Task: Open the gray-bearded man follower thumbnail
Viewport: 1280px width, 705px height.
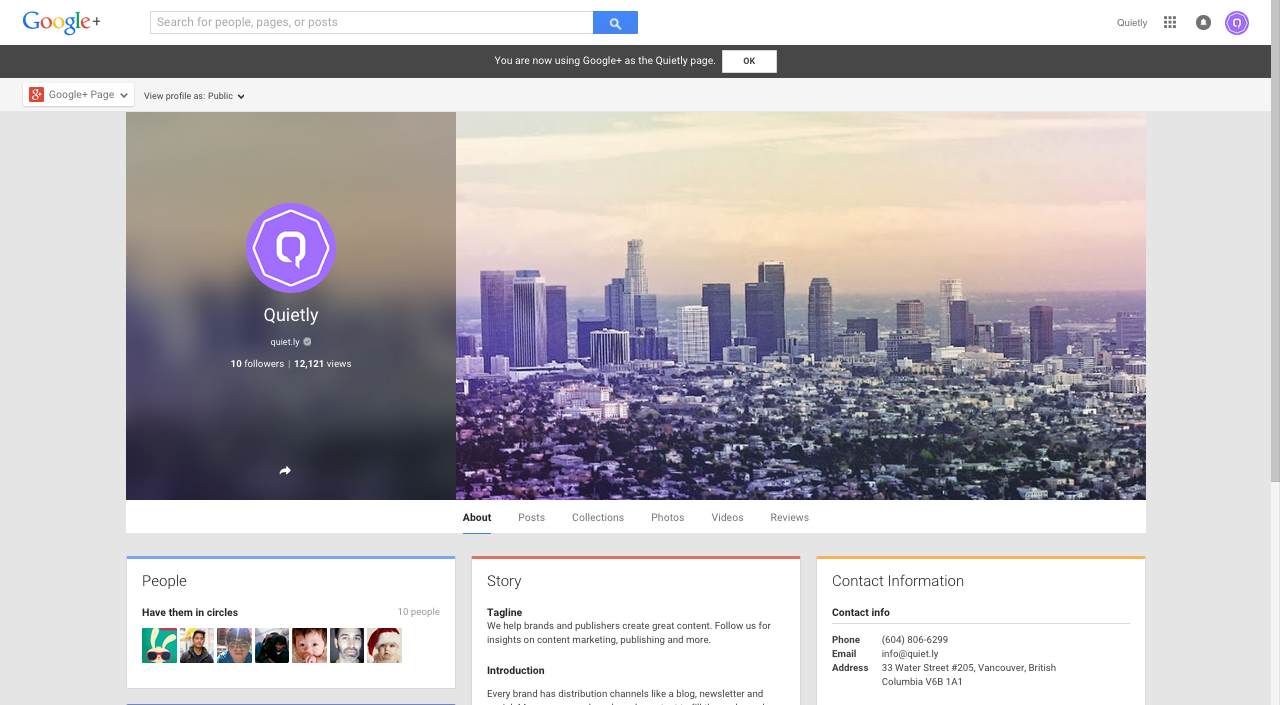Action: [x=347, y=645]
